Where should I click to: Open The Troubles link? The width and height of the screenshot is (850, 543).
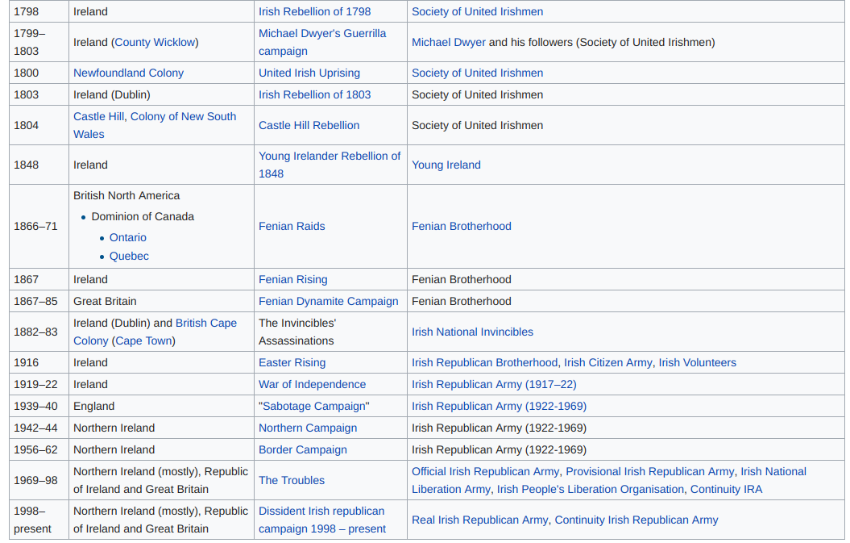pyautogui.click(x=292, y=480)
